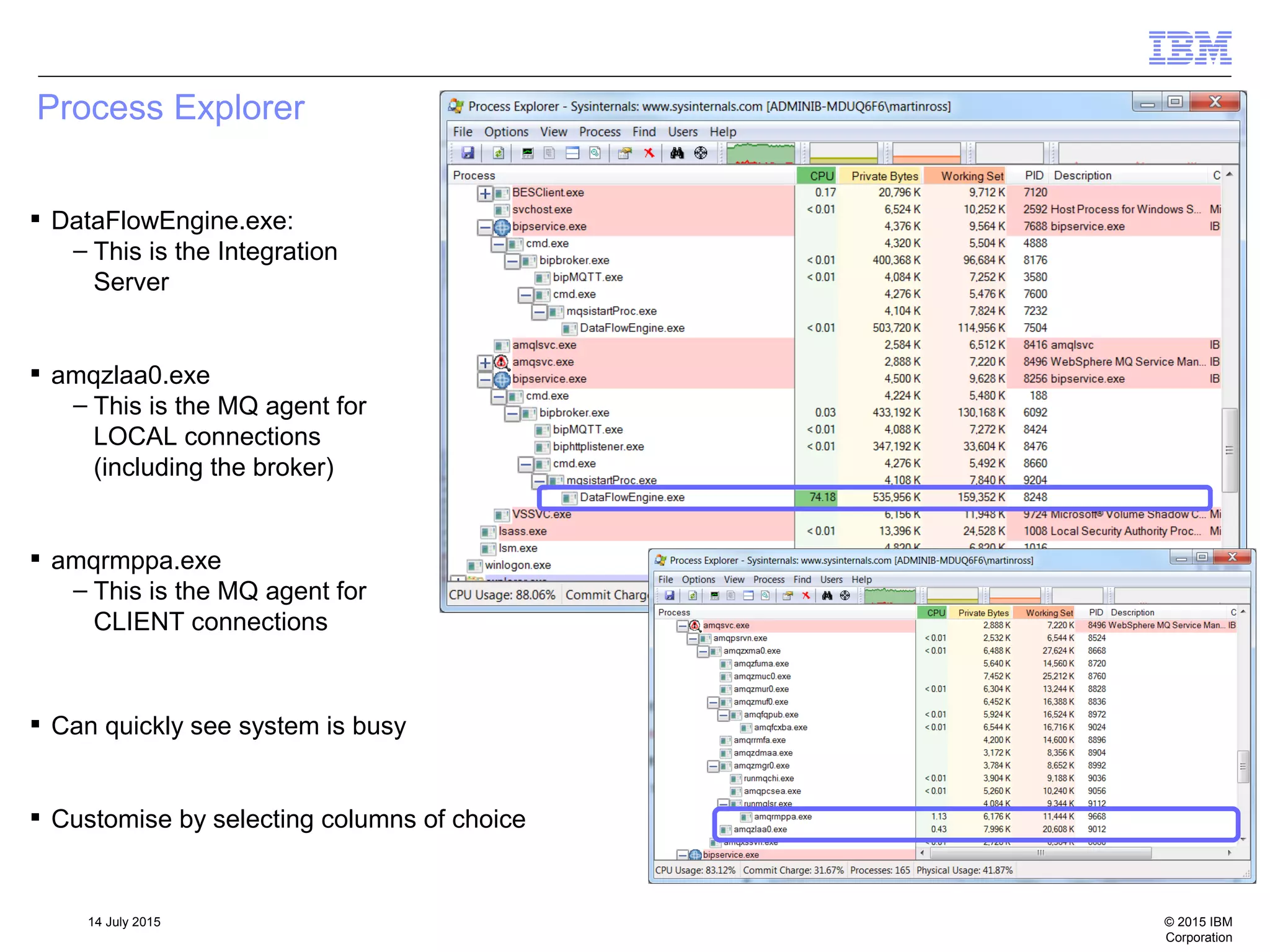
Task: Click amqsvc.exe icon in front window tree
Action: [x=695, y=625]
